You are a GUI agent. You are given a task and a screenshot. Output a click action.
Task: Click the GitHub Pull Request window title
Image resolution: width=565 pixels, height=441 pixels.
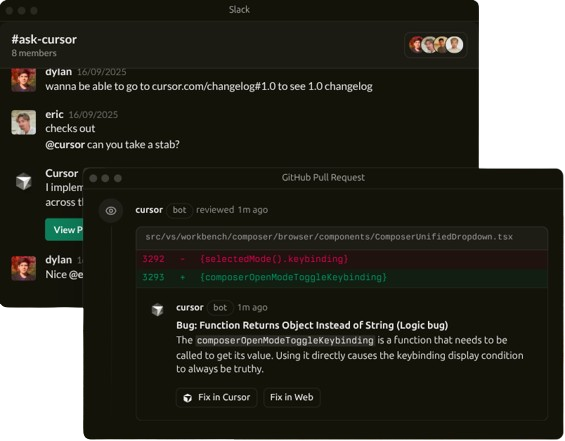click(x=323, y=178)
